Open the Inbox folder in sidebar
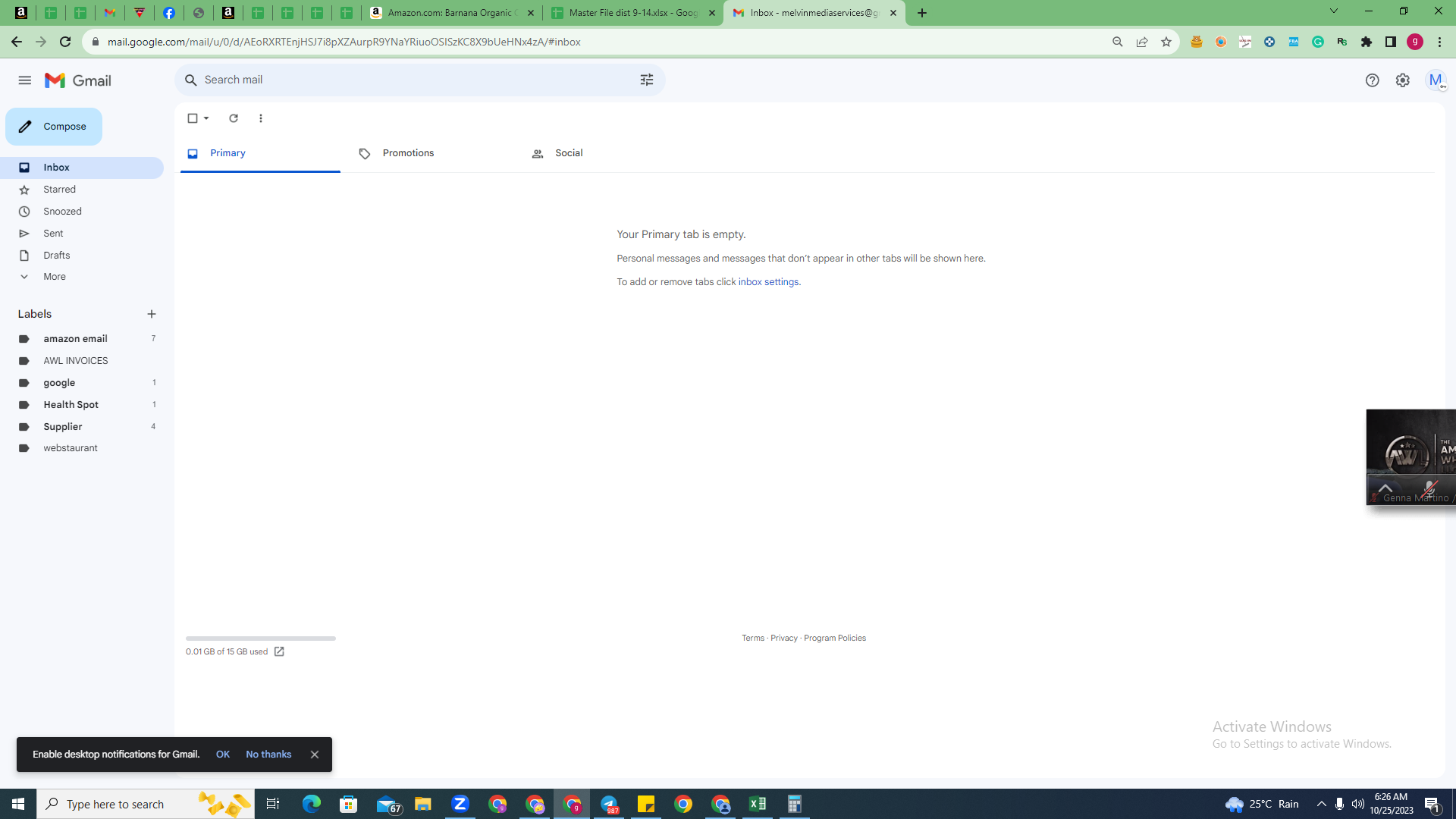 click(82, 168)
